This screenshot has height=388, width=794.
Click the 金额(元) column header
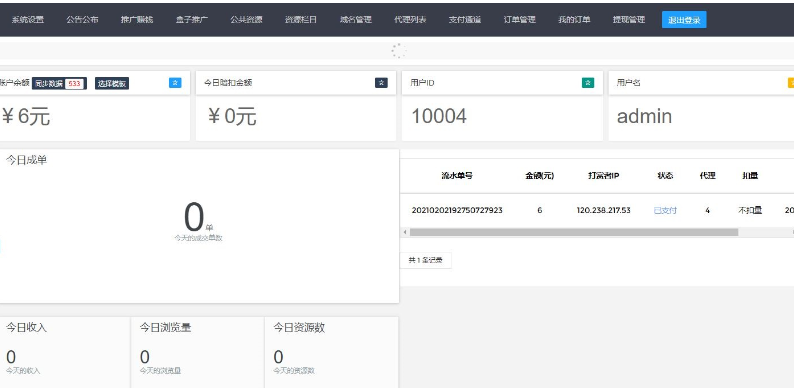pyautogui.click(x=539, y=176)
